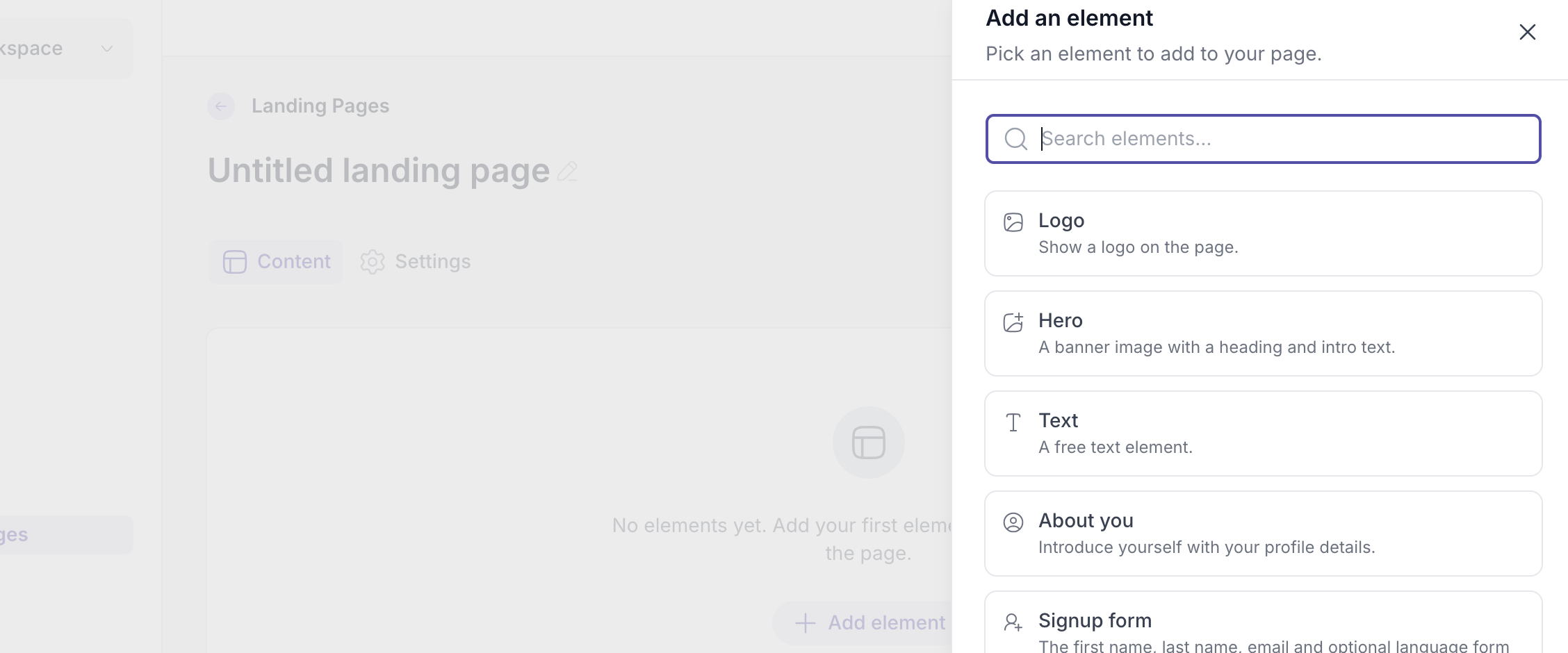
Task: Add the Hero element card
Action: (x=1264, y=333)
